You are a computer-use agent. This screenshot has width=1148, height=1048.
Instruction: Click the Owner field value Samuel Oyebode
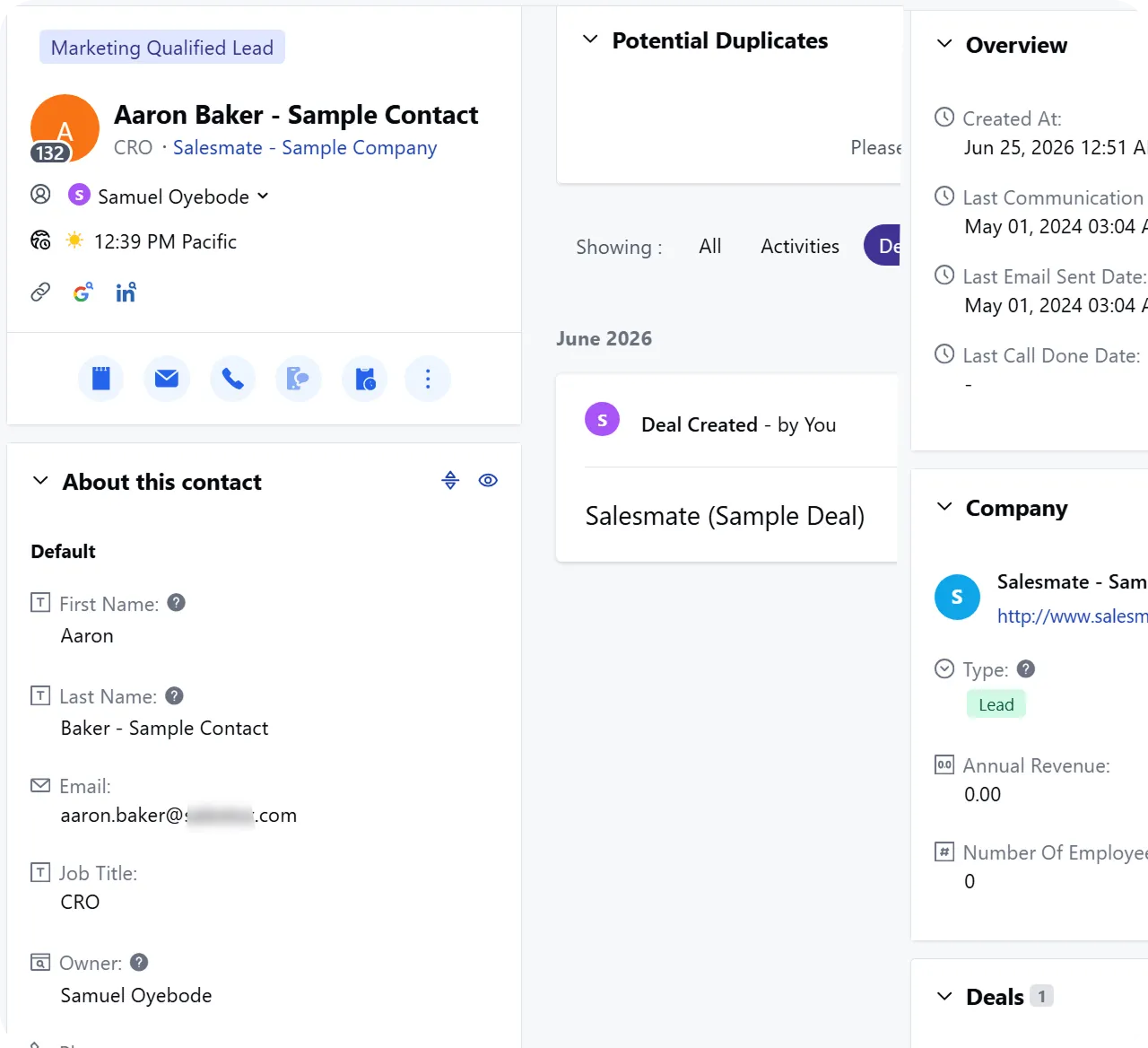(x=136, y=996)
